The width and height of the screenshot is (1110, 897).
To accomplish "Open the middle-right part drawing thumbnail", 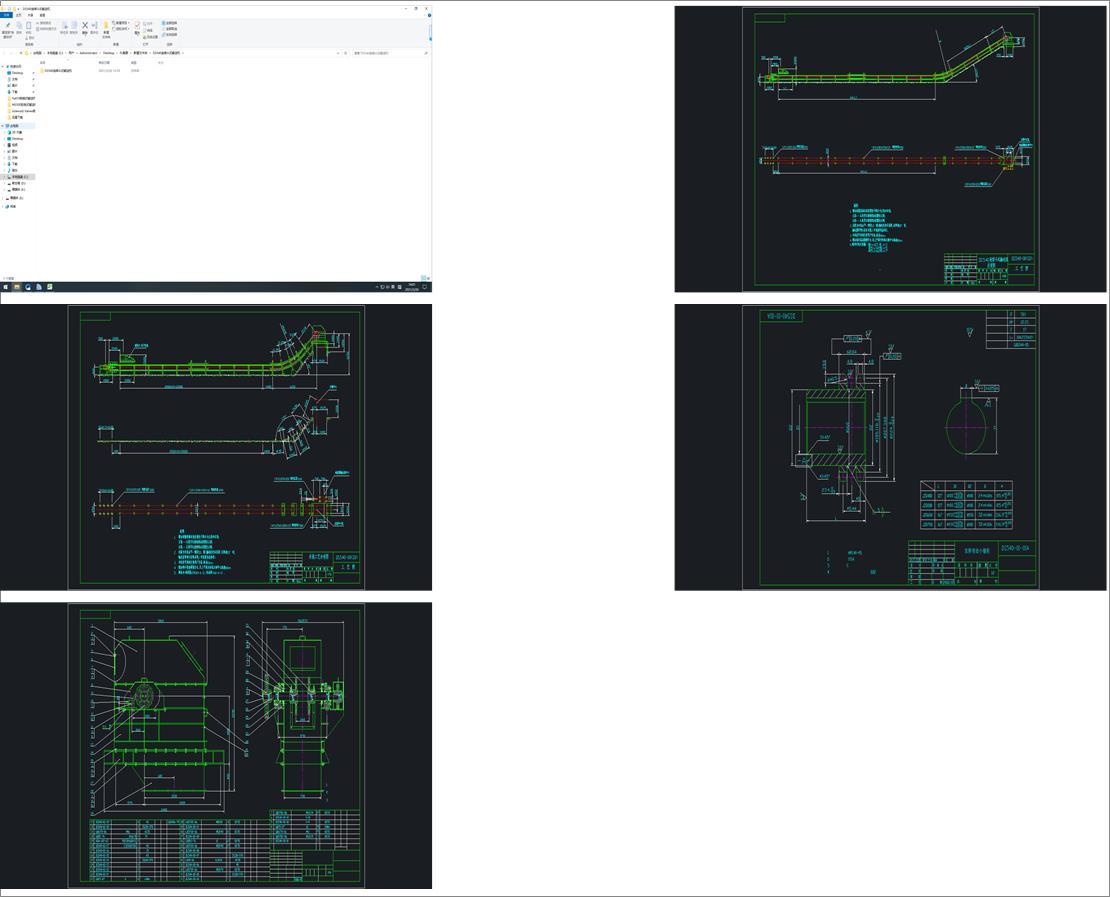I will pos(890,447).
